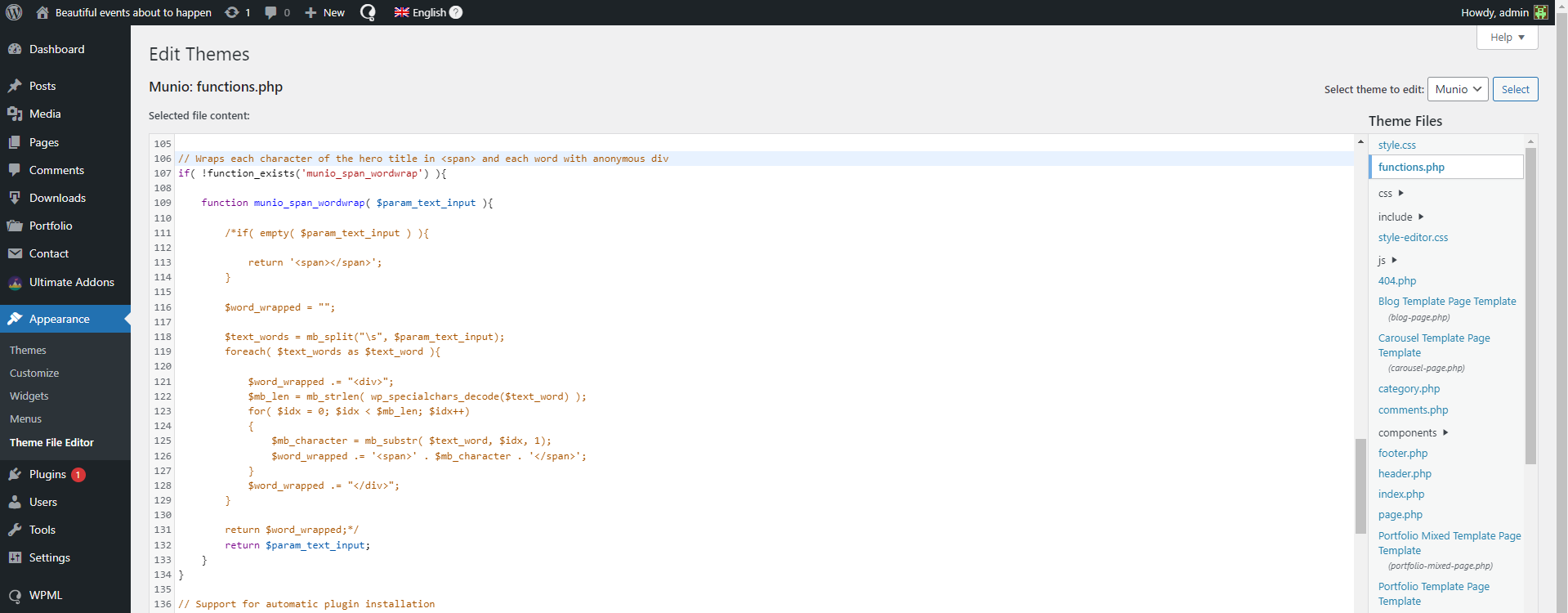Click the Select theme button
This screenshot has width=1568, height=613.
pos(1515,89)
